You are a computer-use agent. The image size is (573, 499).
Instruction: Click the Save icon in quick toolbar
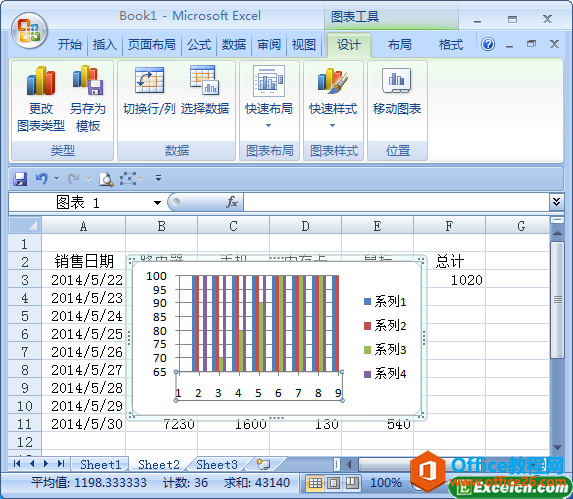tap(20, 179)
